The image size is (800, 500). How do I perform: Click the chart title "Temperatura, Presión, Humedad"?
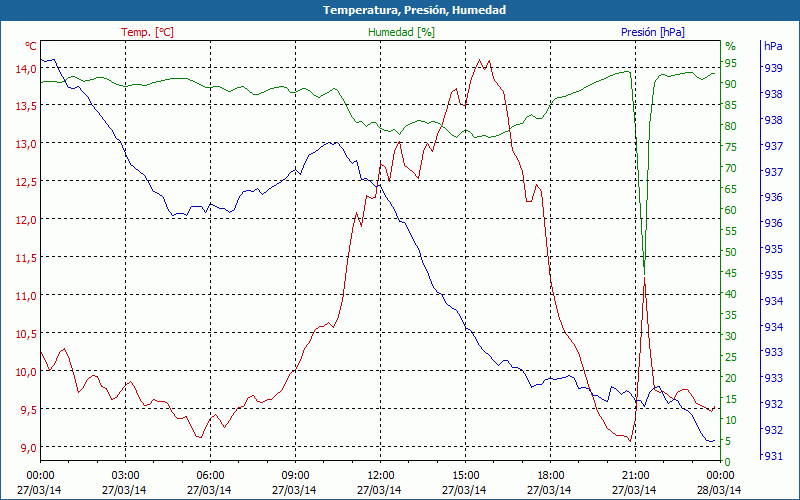(x=414, y=10)
